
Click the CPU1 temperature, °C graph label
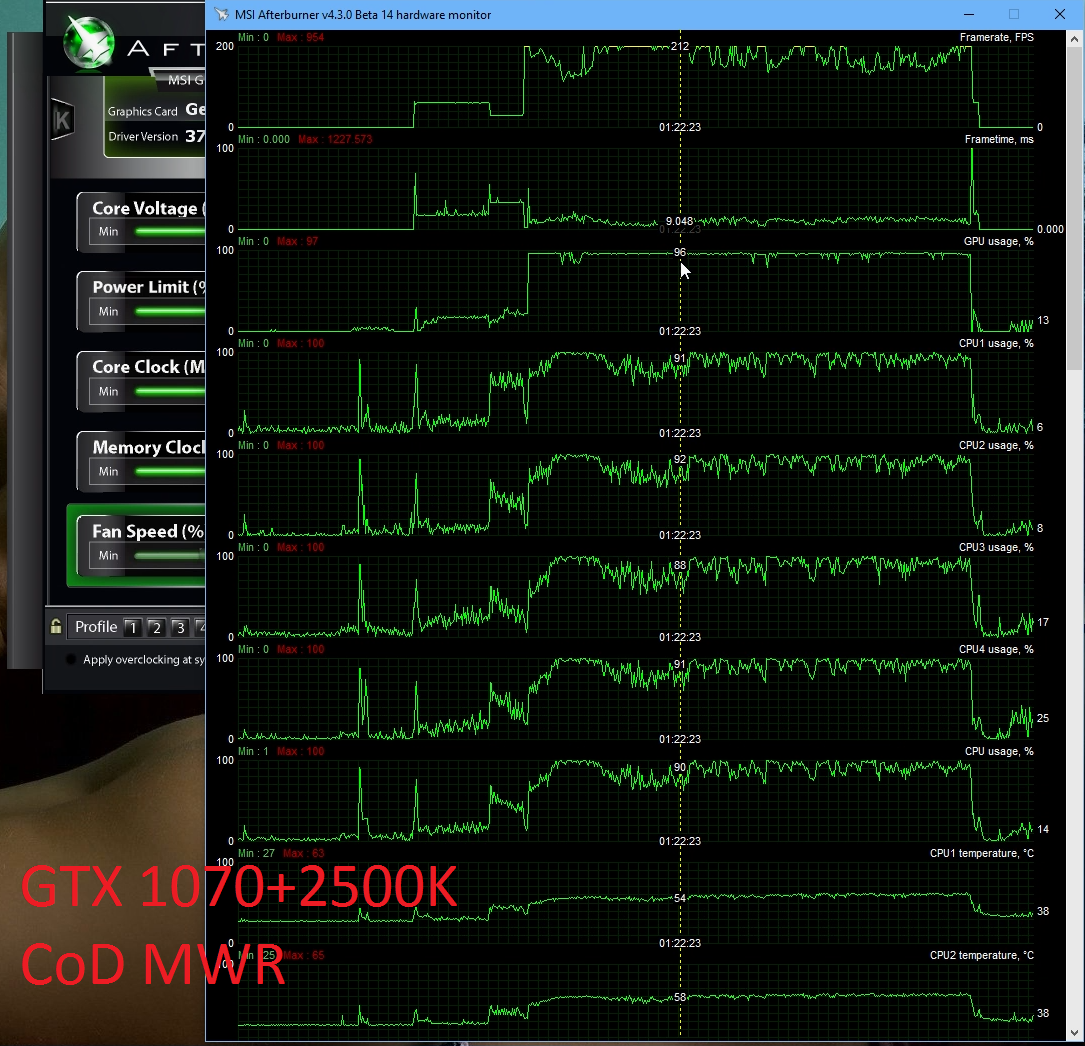(981, 854)
